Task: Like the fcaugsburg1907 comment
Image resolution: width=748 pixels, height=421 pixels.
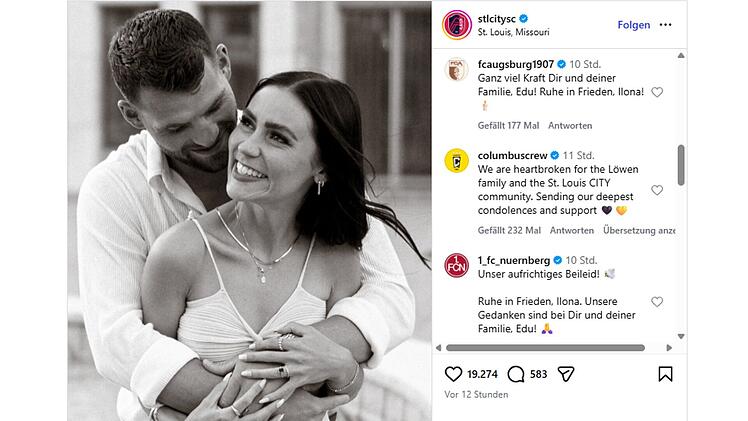Action: point(657,92)
